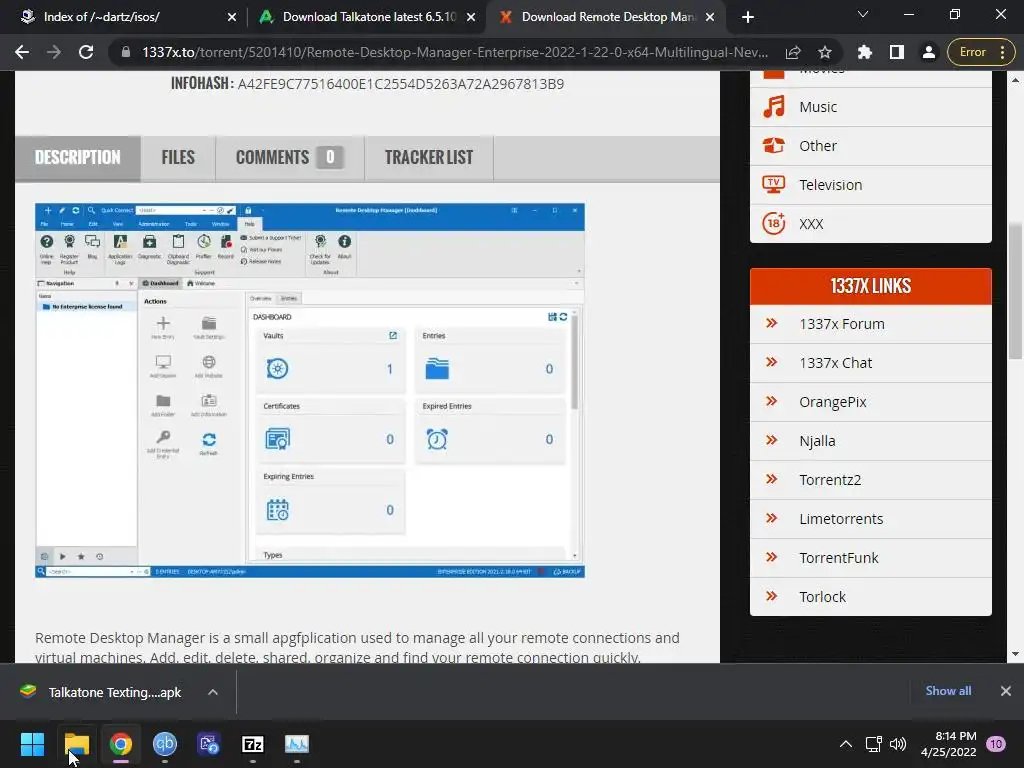This screenshot has width=1024, height=768.
Task: Reload the current 1337x page
Action: point(86,52)
